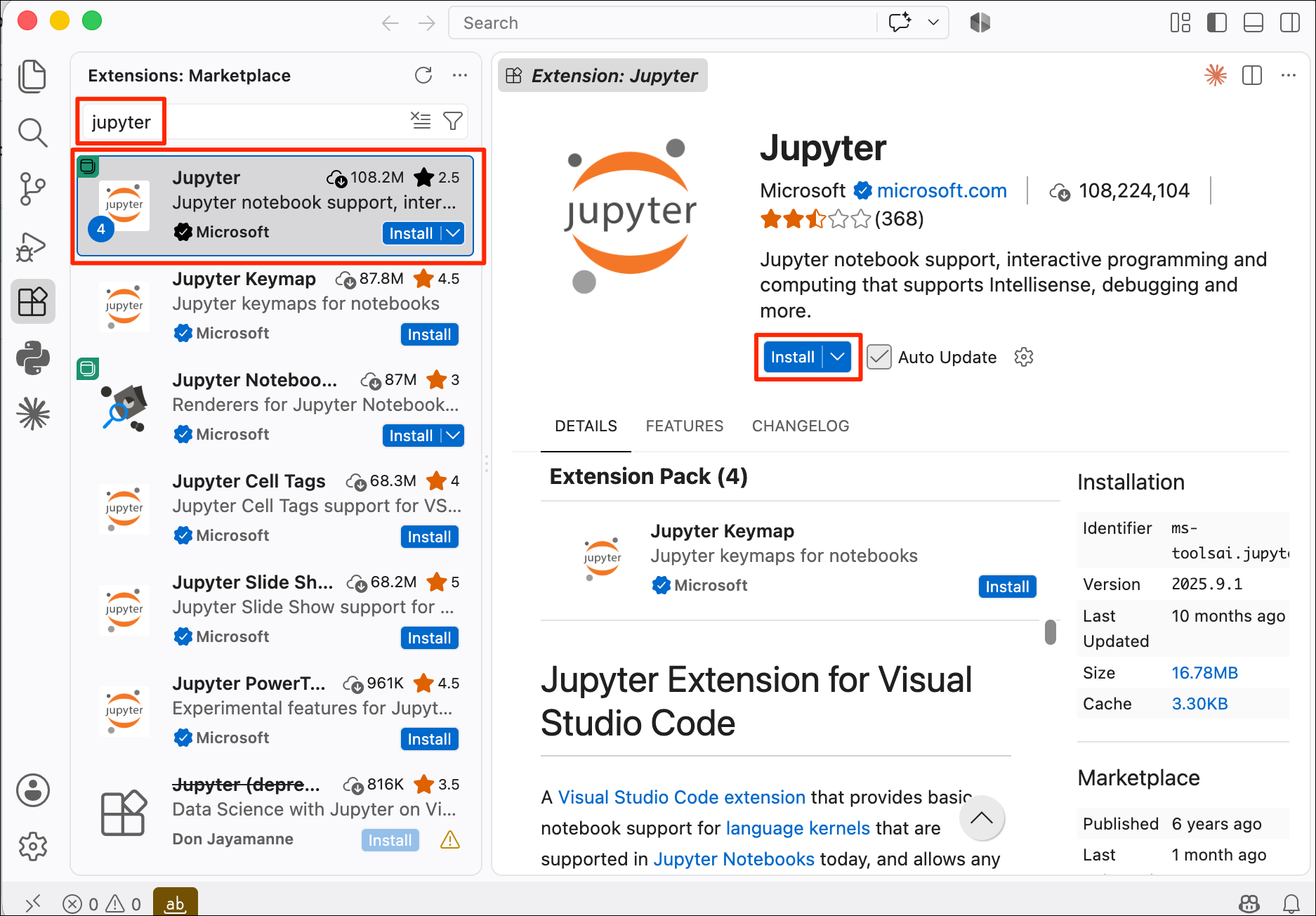The height and width of the screenshot is (916, 1316).
Task: Click the extension pack scrollbar thumb
Action: 1051,632
